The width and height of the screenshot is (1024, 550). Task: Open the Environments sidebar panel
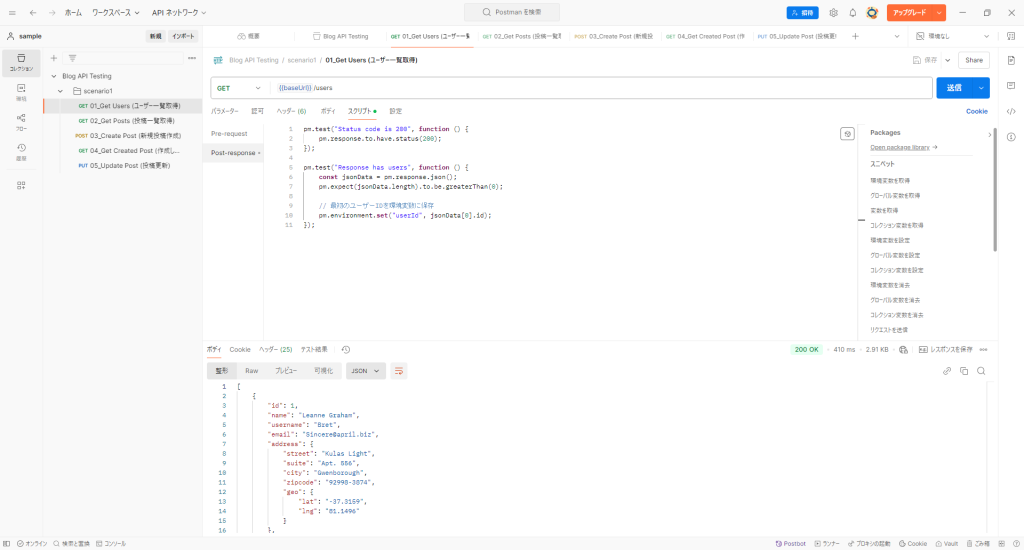coord(21,92)
